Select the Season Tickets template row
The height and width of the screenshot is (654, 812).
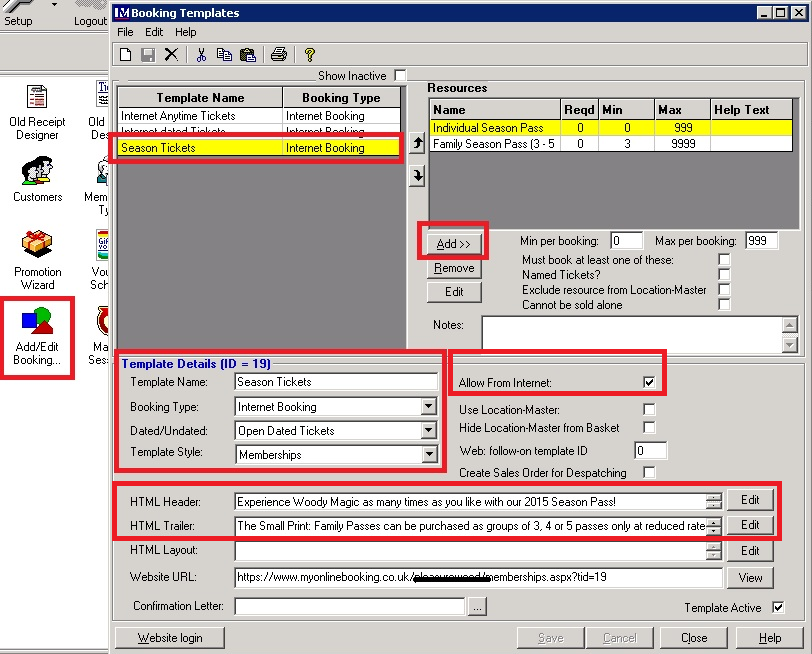[x=259, y=148]
